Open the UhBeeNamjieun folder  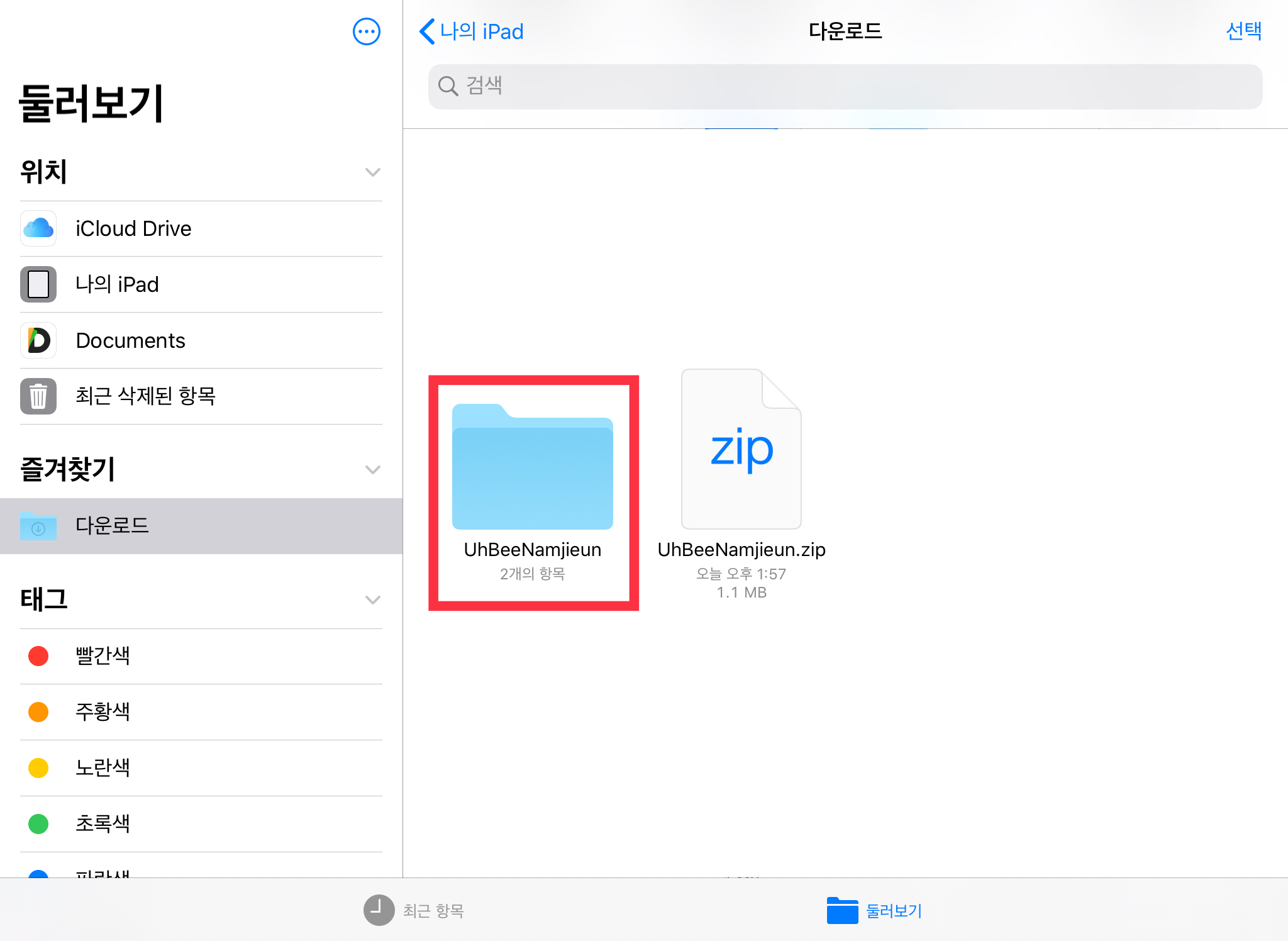point(532,467)
